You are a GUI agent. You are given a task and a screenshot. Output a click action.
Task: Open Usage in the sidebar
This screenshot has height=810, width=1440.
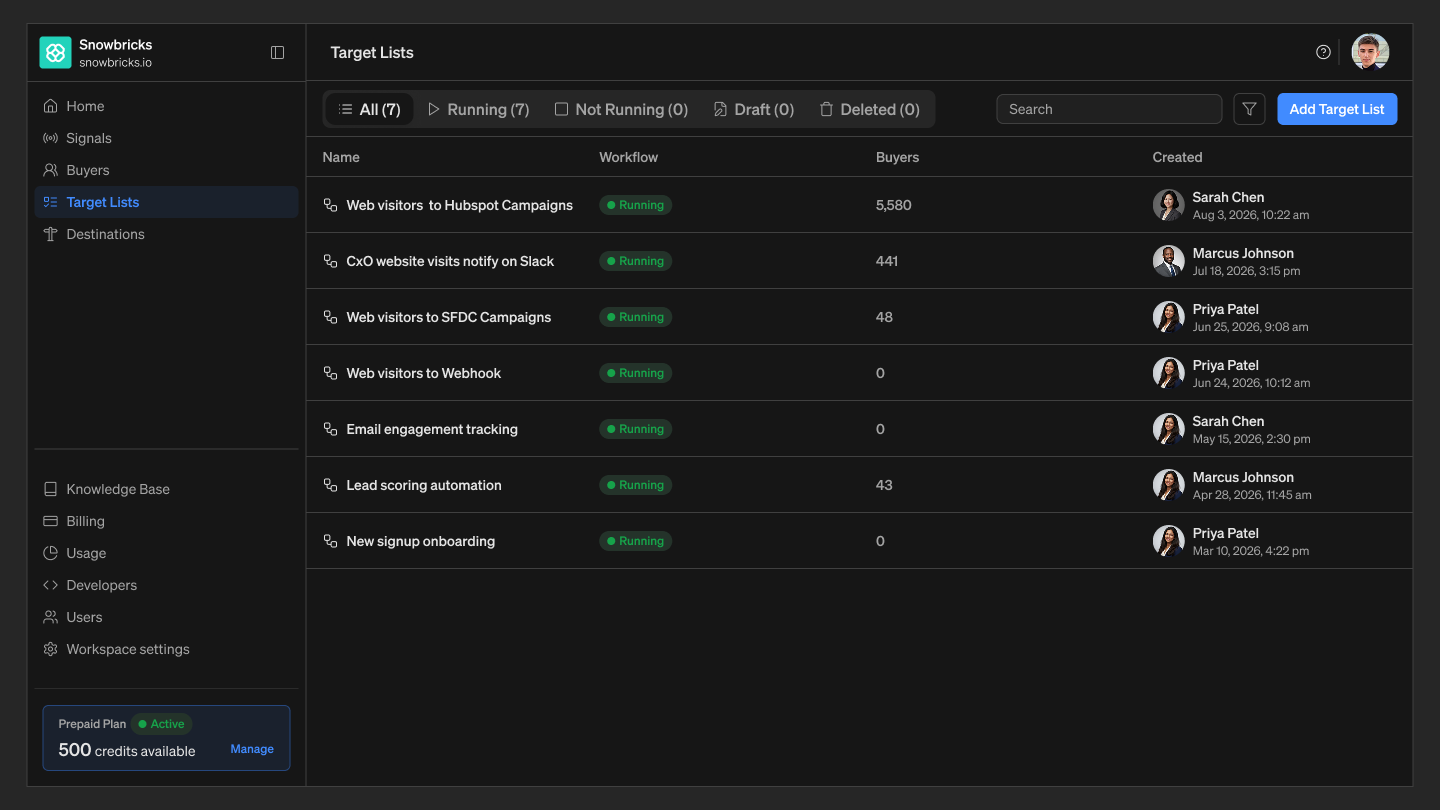tap(166, 553)
